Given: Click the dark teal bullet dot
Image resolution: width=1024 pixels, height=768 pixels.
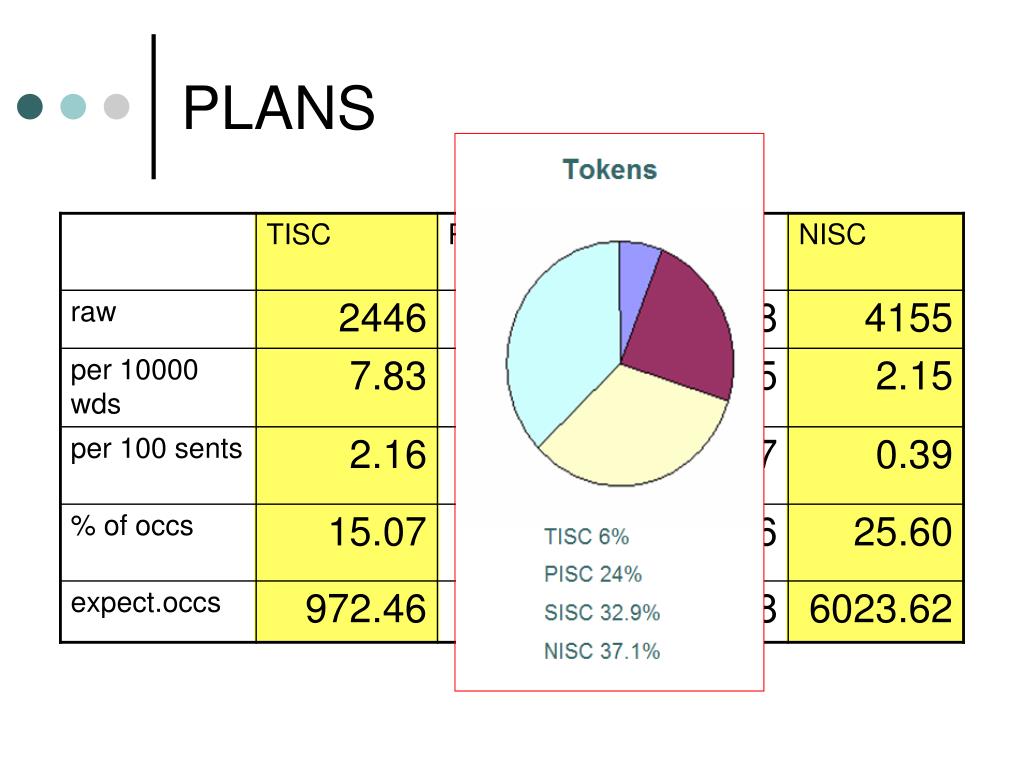Looking at the screenshot, I should pyautogui.click(x=30, y=106).
